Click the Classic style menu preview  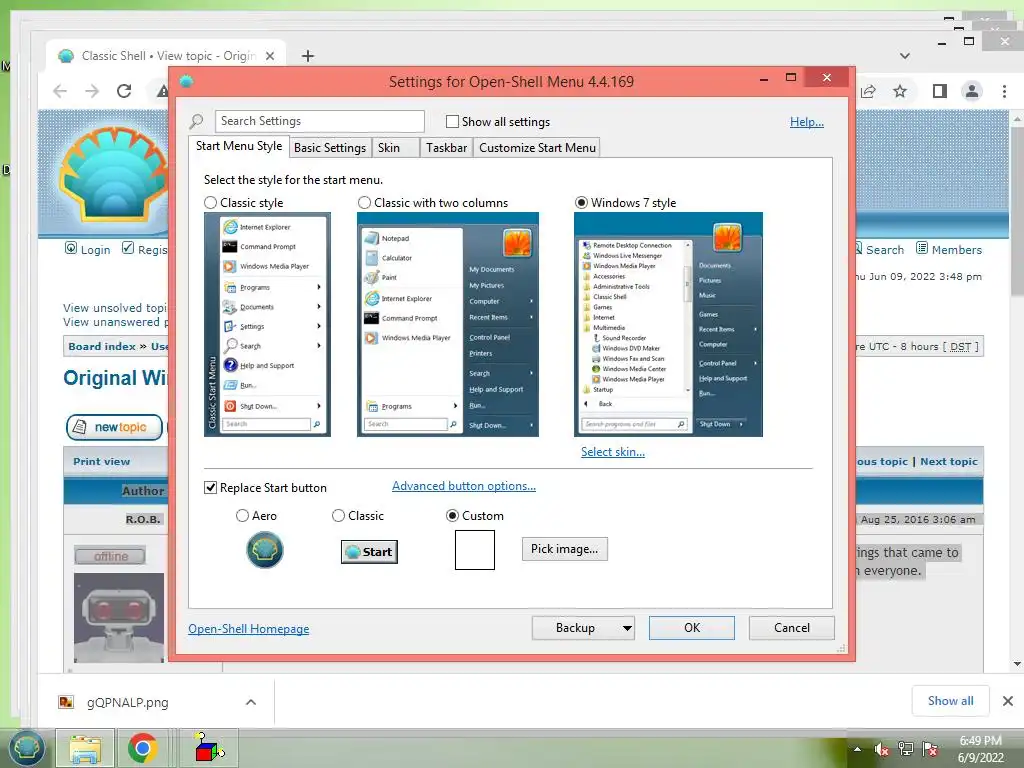[x=267, y=325]
